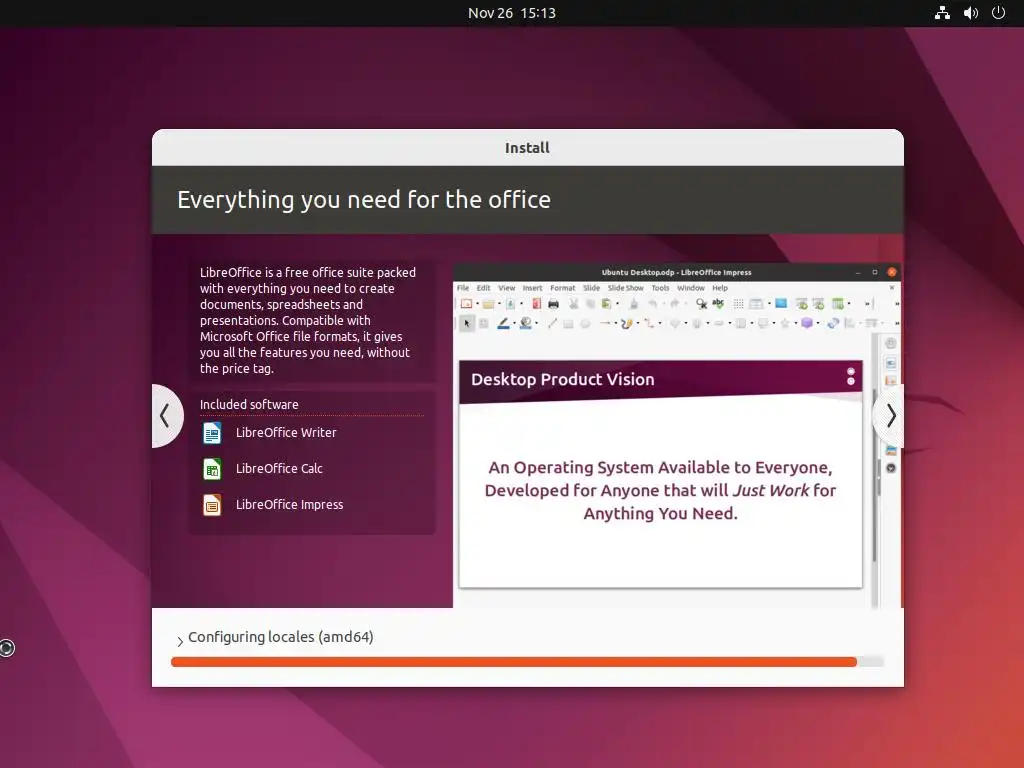Click the LibreOffice Writer icon in Included software
This screenshot has width=1024, height=768.
point(212,432)
